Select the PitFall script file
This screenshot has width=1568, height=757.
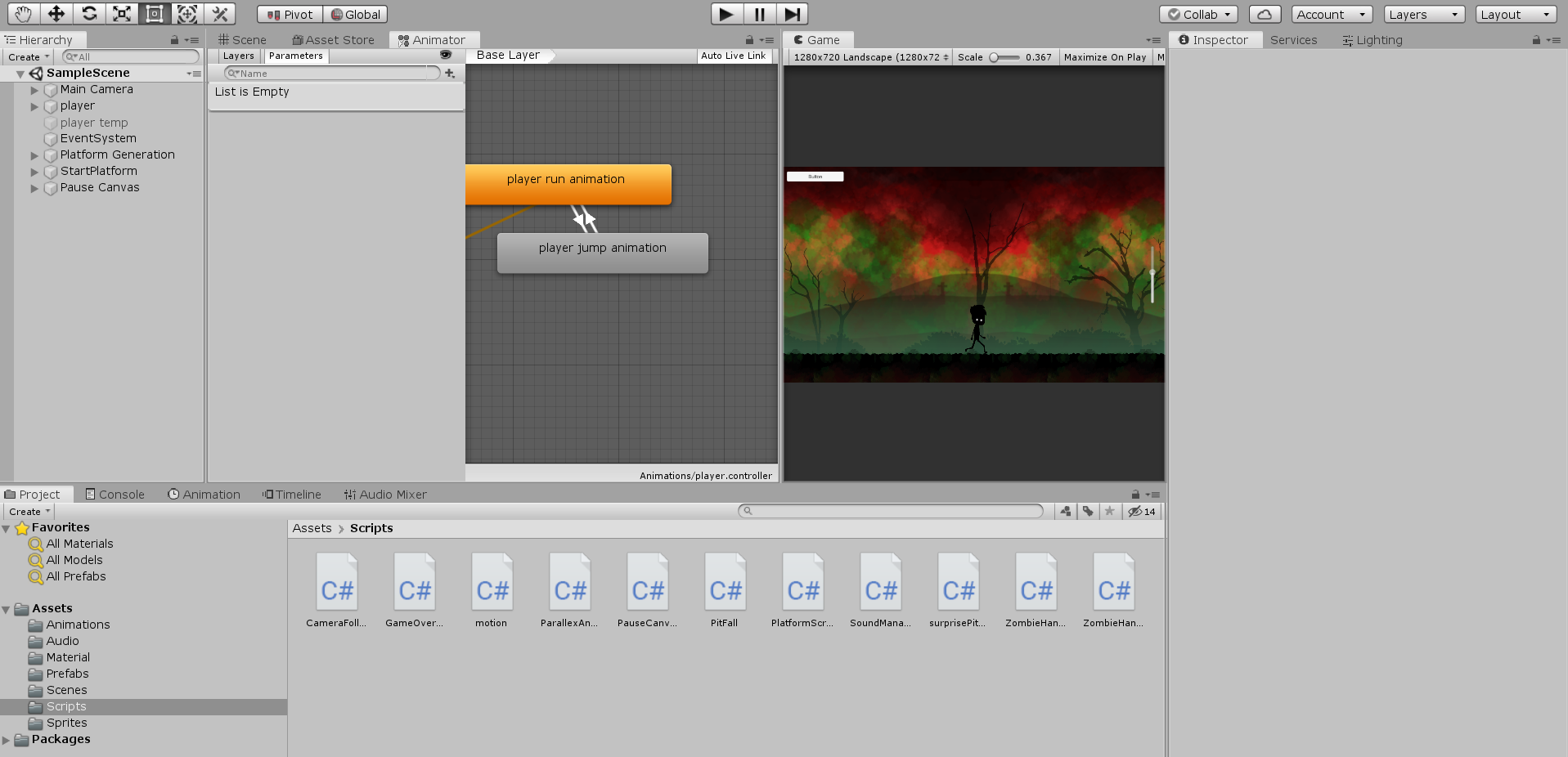click(x=725, y=590)
